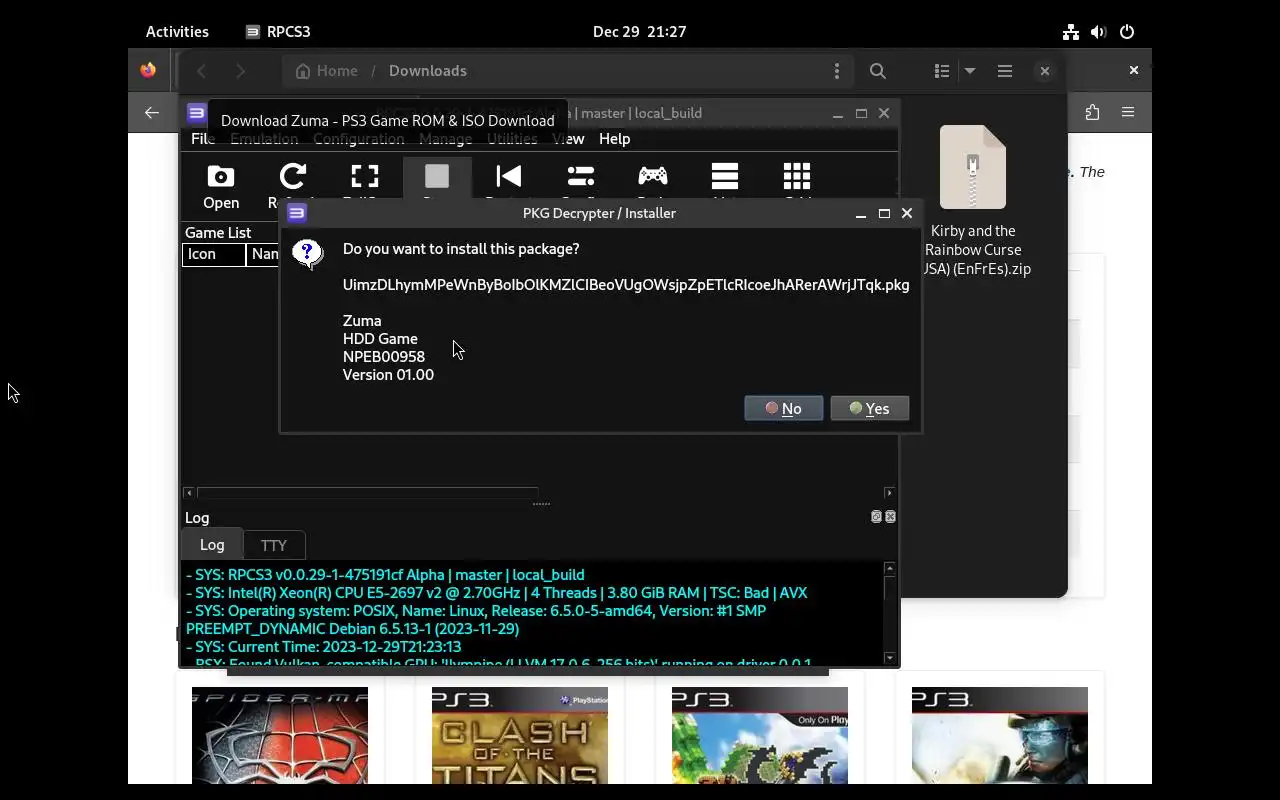This screenshot has height=800, width=1280.
Task: Open the Utilities menu
Action: (x=512, y=139)
